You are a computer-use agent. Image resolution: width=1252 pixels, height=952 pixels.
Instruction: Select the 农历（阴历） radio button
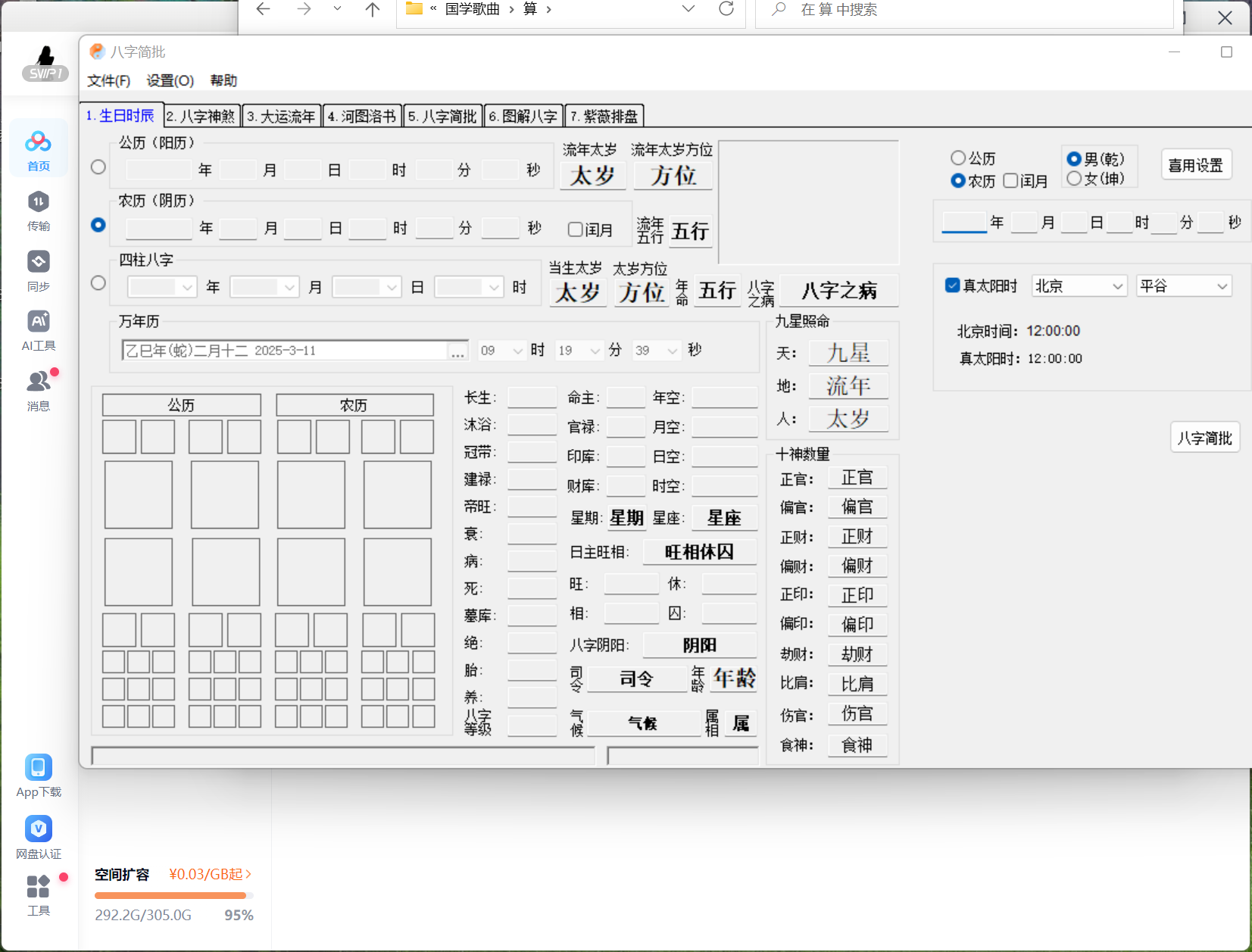pos(98,225)
